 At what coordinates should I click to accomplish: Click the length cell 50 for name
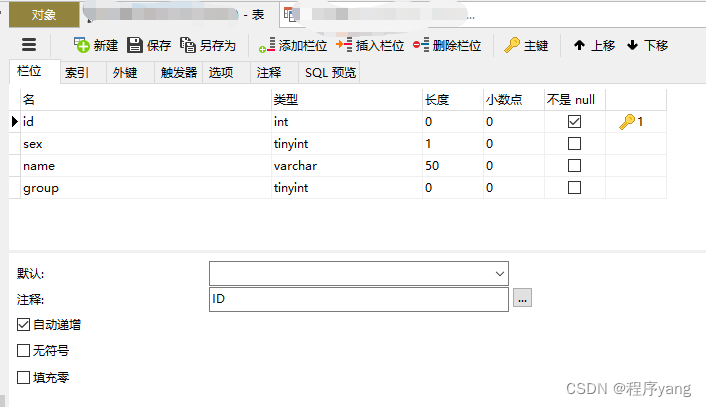(x=453, y=166)
